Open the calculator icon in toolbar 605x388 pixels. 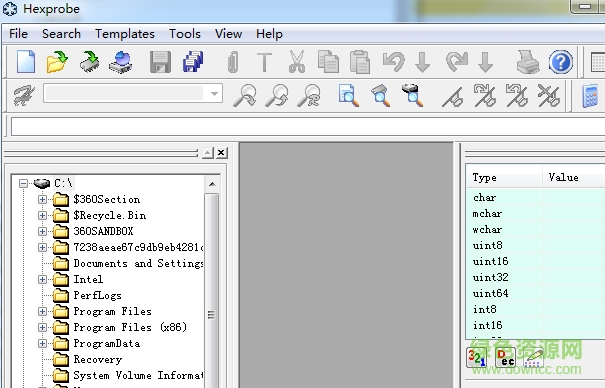coord(590,96)
